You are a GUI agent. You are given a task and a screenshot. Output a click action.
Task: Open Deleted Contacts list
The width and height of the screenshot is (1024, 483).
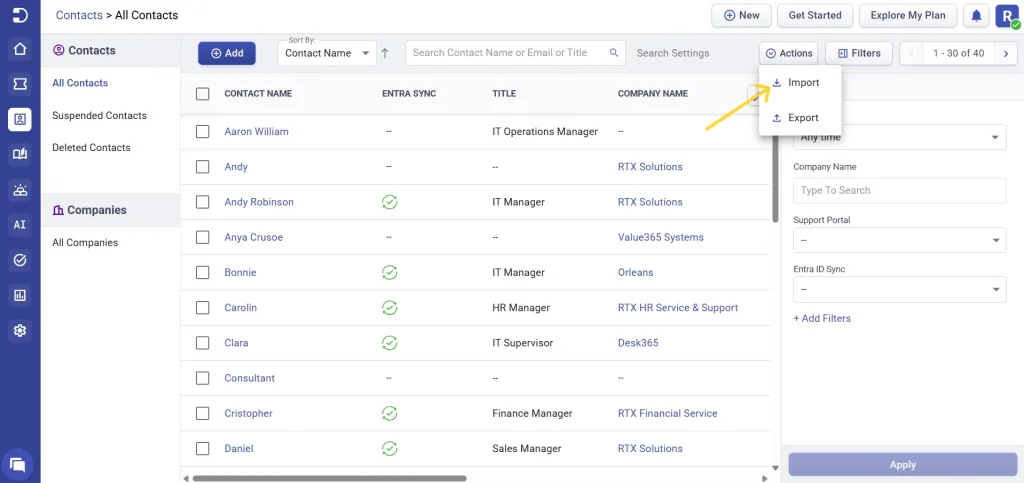(91, 148)
